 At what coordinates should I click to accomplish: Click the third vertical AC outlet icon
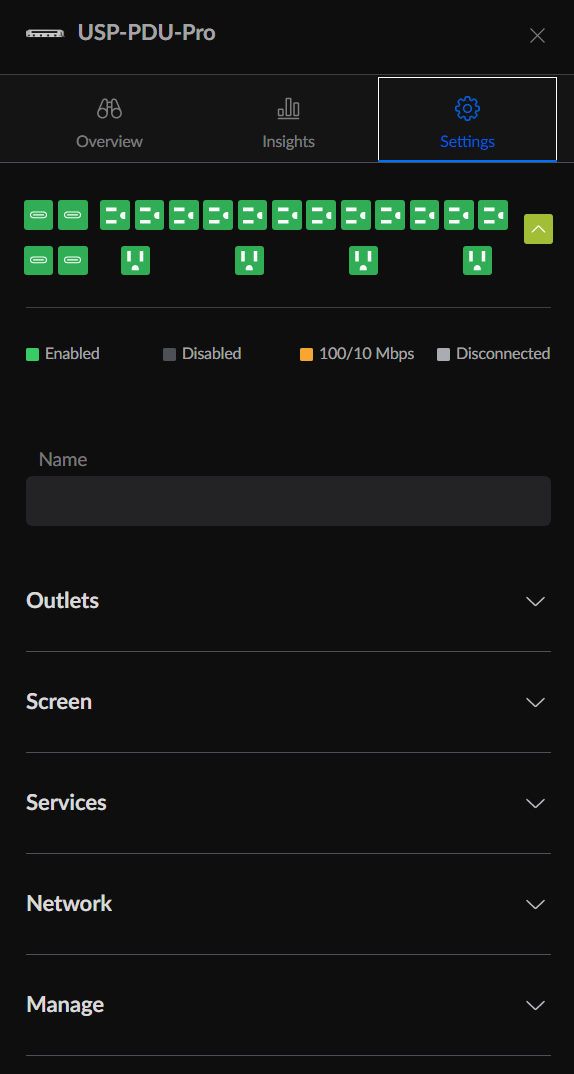click(363, 260)
